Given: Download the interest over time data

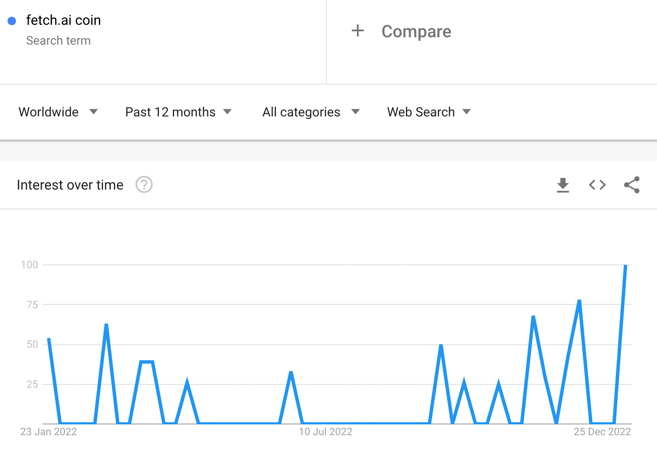Looking at the screenshot, I should [563, 185].
